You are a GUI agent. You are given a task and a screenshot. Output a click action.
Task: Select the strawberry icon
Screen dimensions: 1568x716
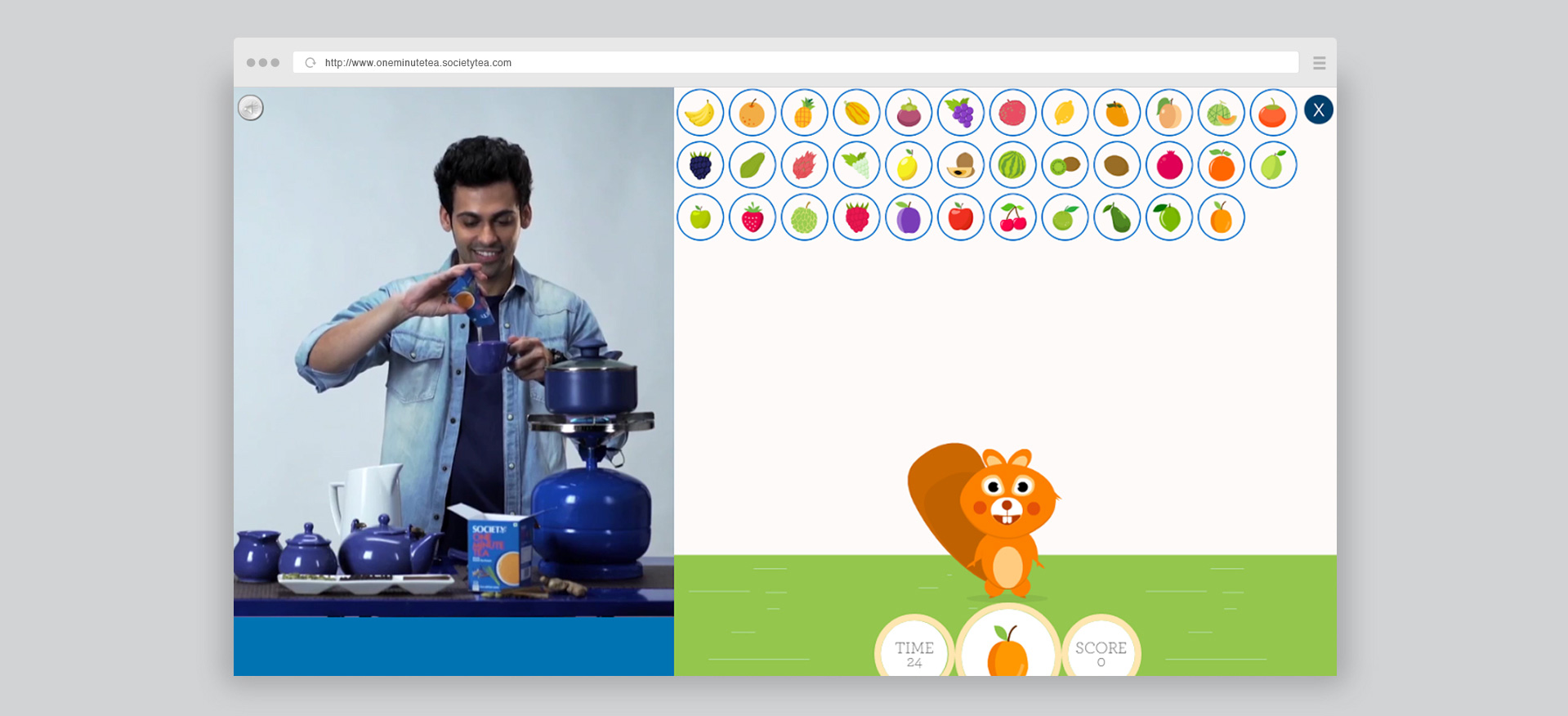753,217
